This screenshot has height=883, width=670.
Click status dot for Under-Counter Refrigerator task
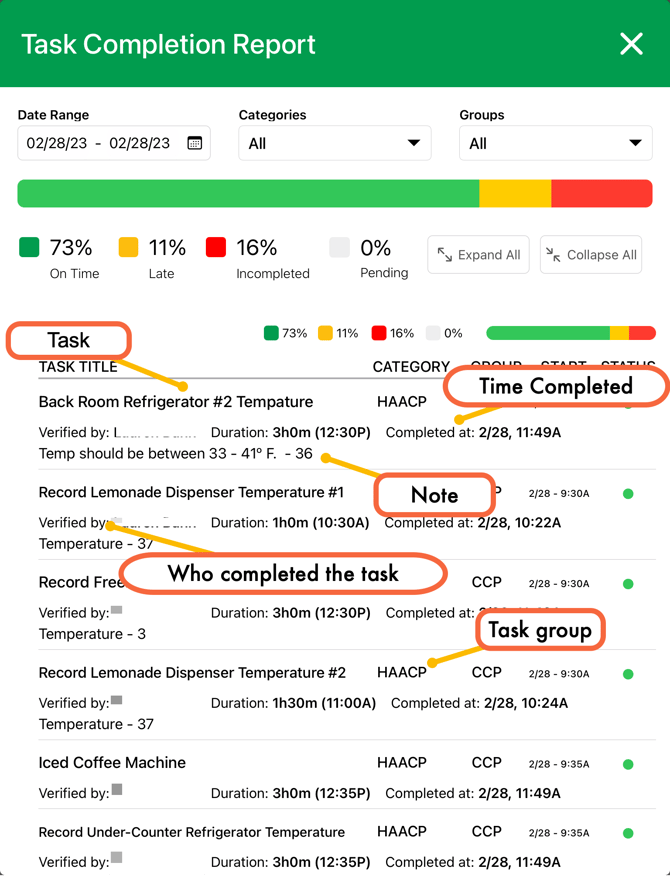click(628, 833)
